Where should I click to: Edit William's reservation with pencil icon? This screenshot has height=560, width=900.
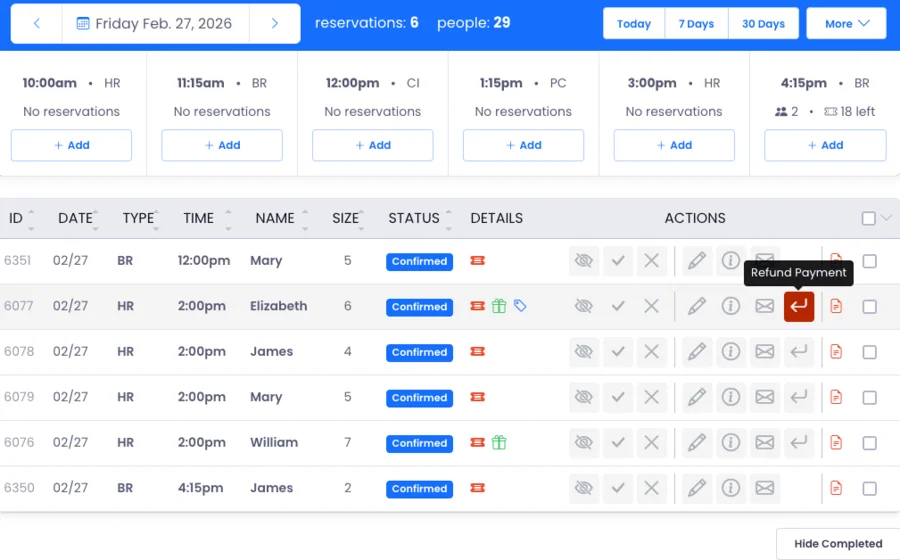[x=697, y=442]
